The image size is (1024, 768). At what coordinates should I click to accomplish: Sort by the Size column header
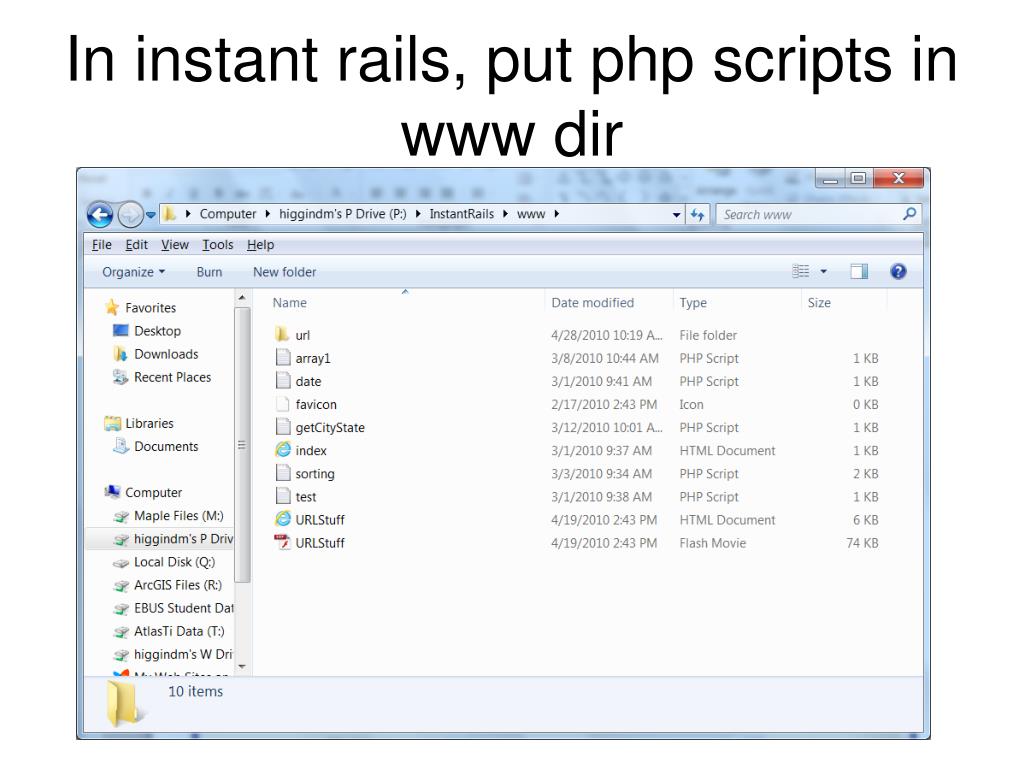pyautogui.click(x=819, y=302)
